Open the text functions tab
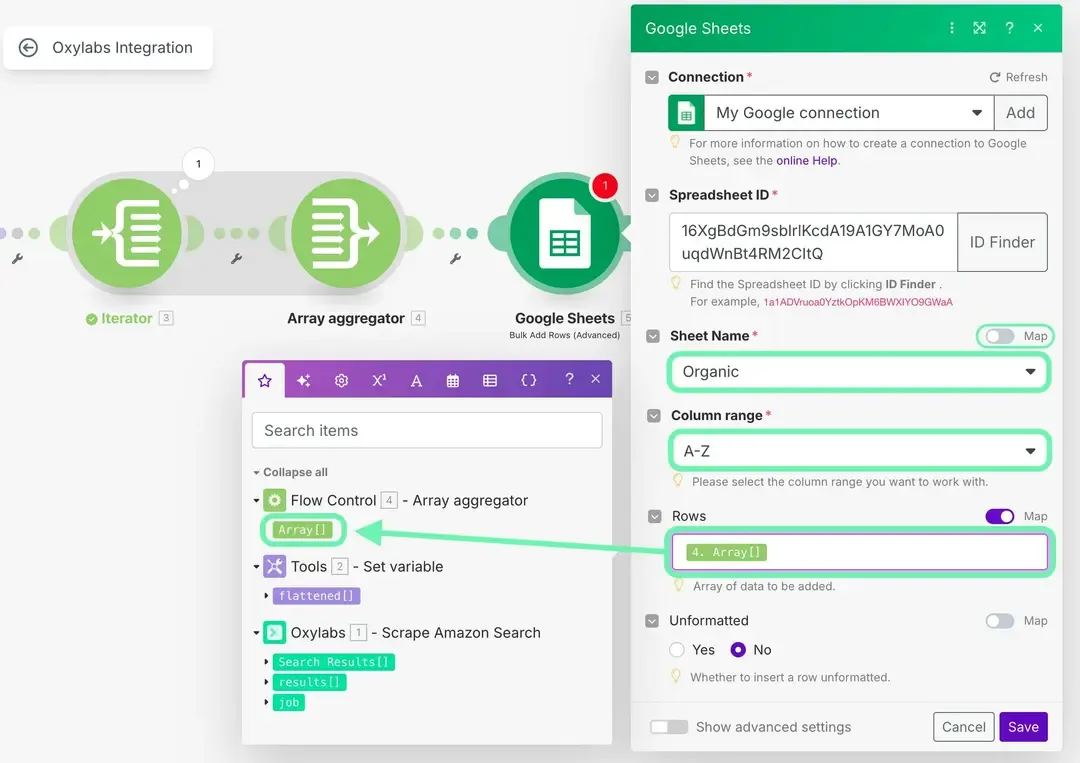Image resolution: width=1080 pixels, height=763 pixels. point(416,380)
